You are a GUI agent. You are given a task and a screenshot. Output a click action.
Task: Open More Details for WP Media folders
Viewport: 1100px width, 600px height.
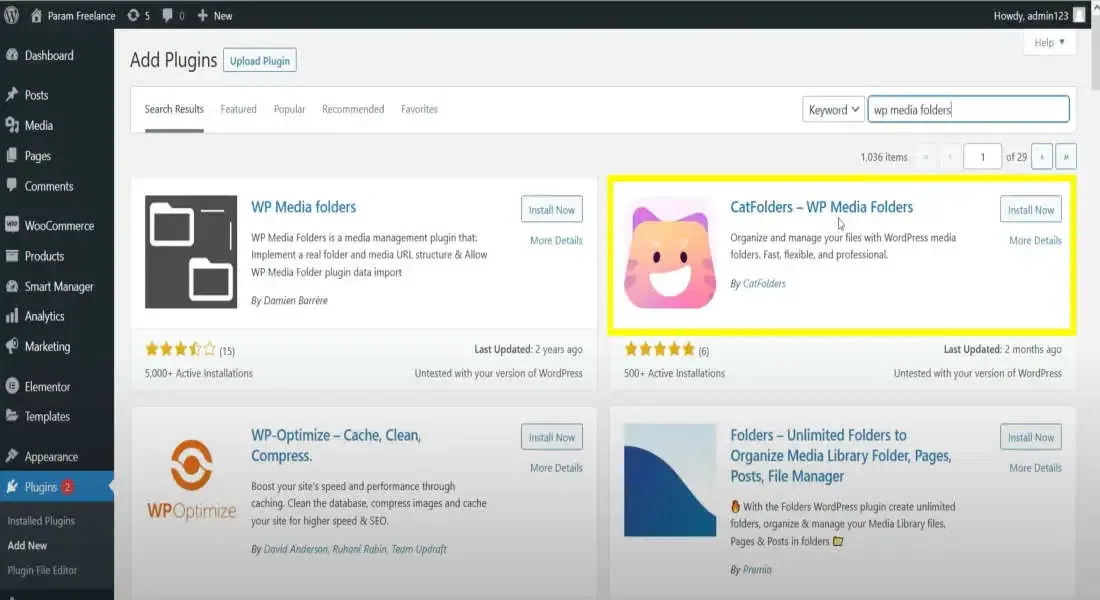(x=556, y=240)
